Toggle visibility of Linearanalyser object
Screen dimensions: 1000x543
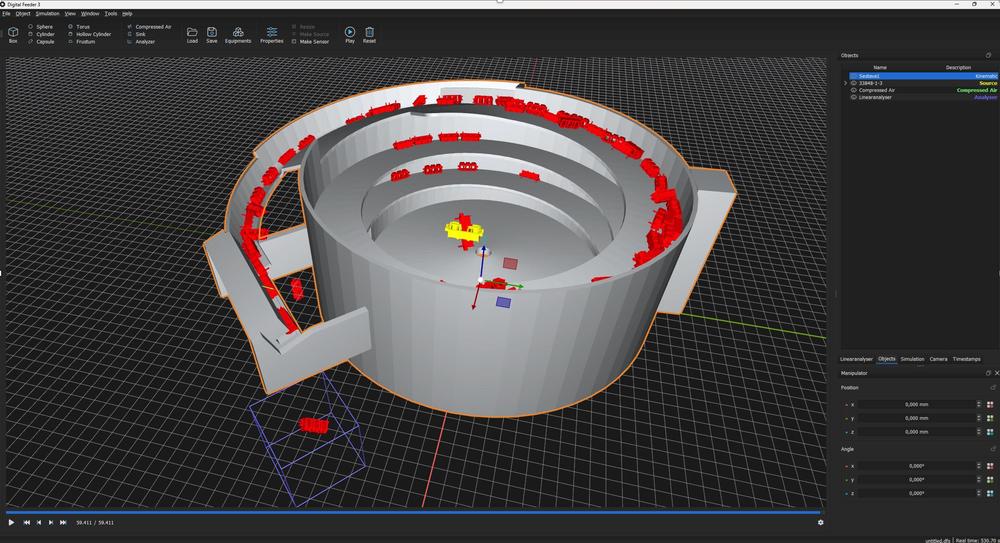[x=854, y=97]
